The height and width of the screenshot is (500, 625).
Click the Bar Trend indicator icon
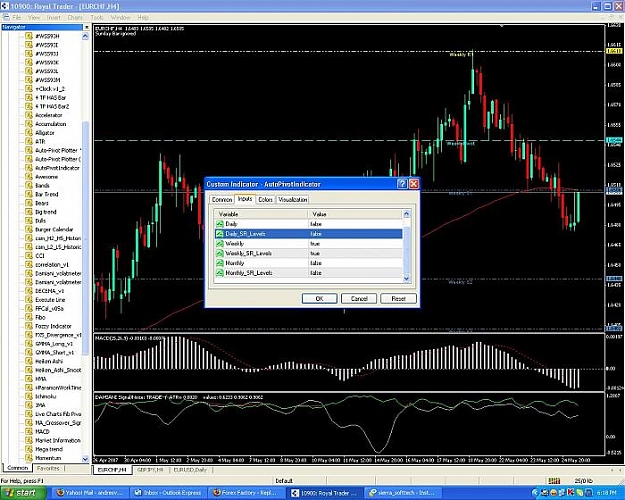tap(29, 194)
